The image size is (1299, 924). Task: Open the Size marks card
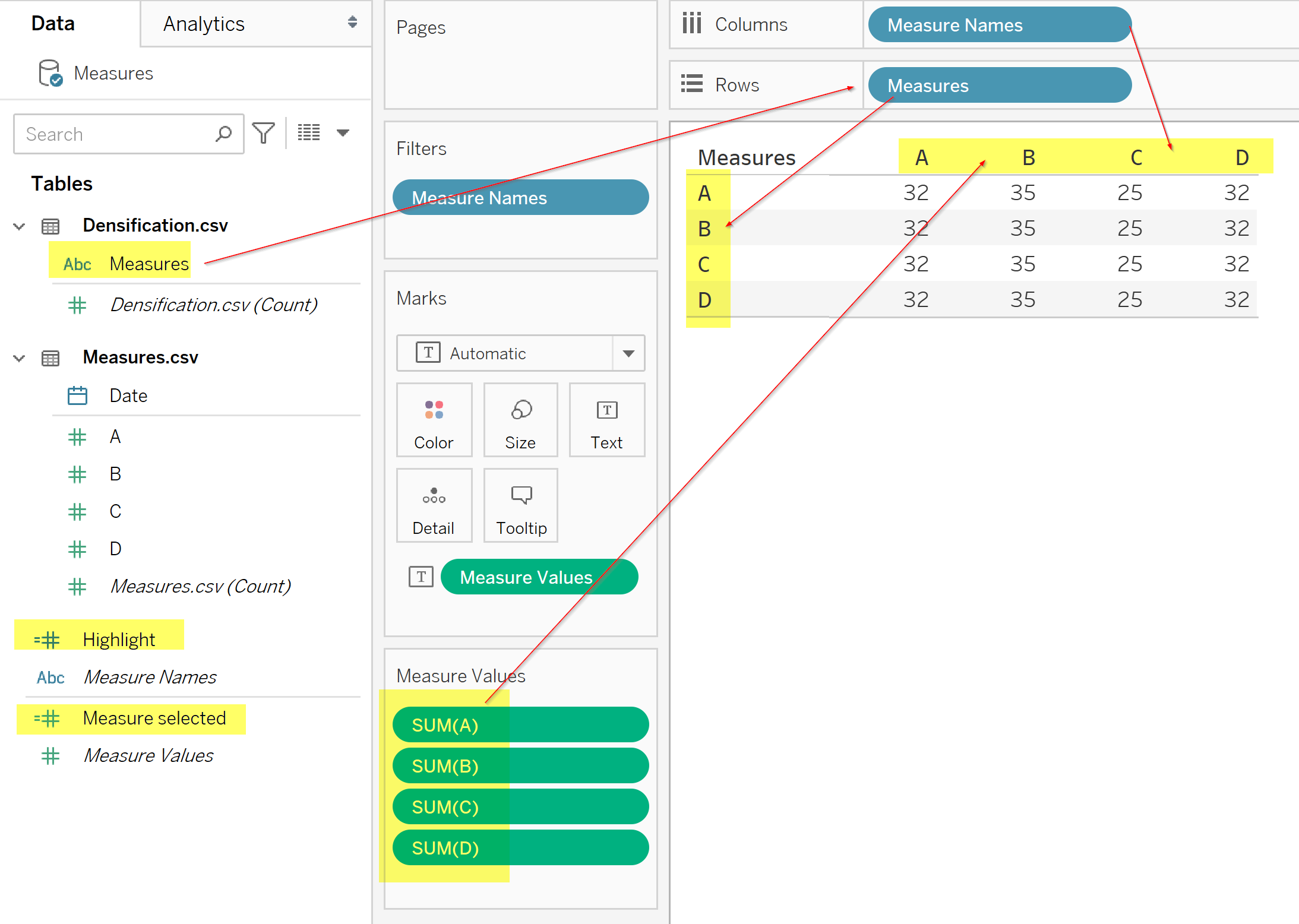(x=520, y=420)
